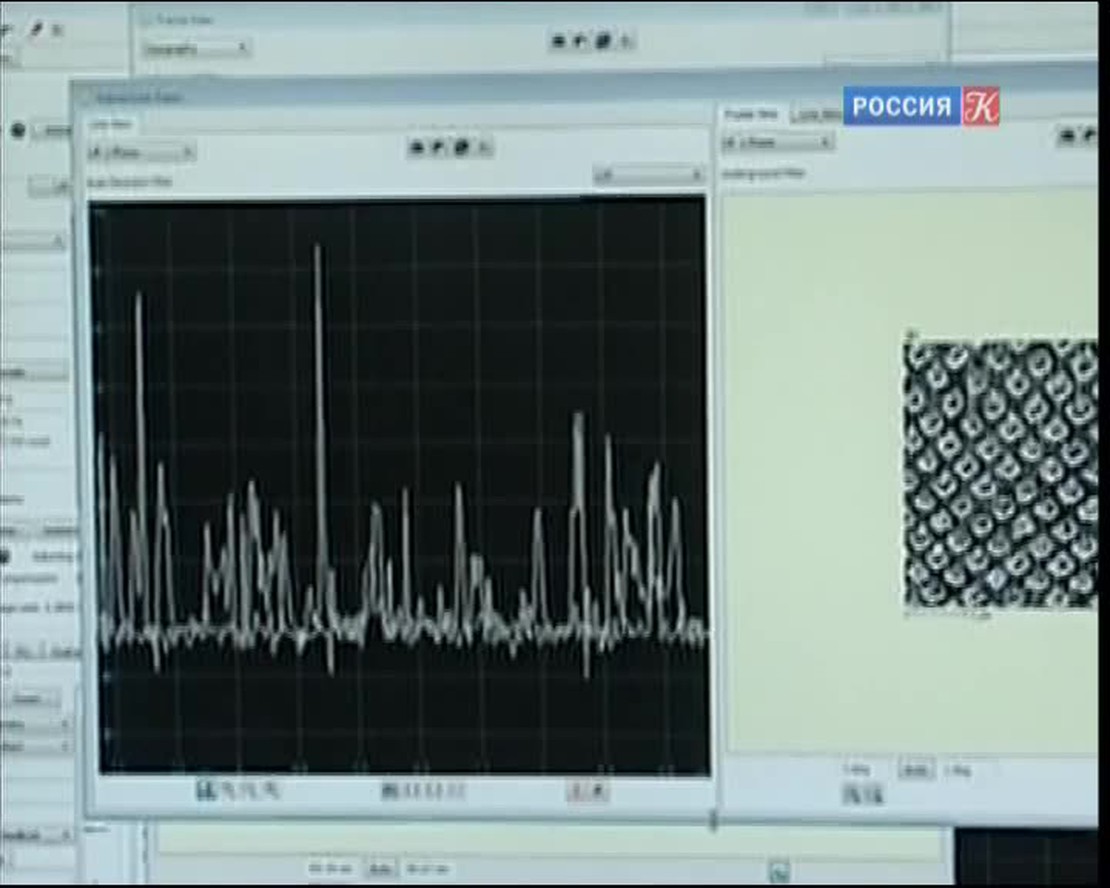Screen dimensions: 1110x888
Task: Click the third, round icon in the line view toolbar
Action: click(x=461, y=148)
